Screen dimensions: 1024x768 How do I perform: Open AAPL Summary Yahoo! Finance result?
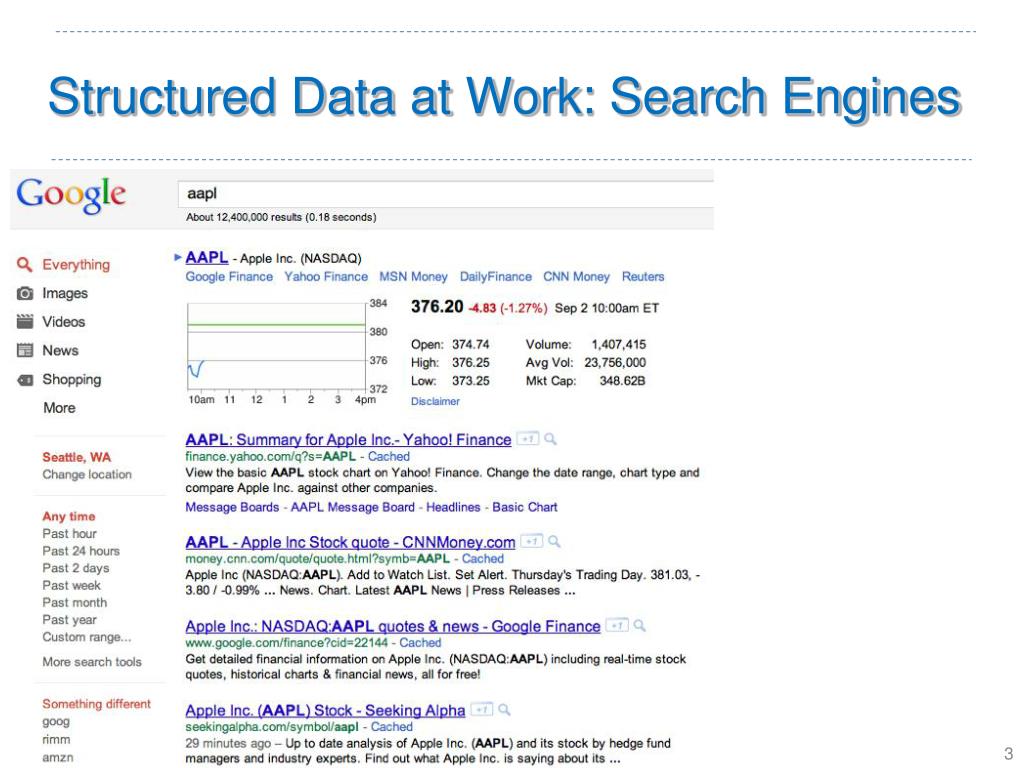(348, 440)
